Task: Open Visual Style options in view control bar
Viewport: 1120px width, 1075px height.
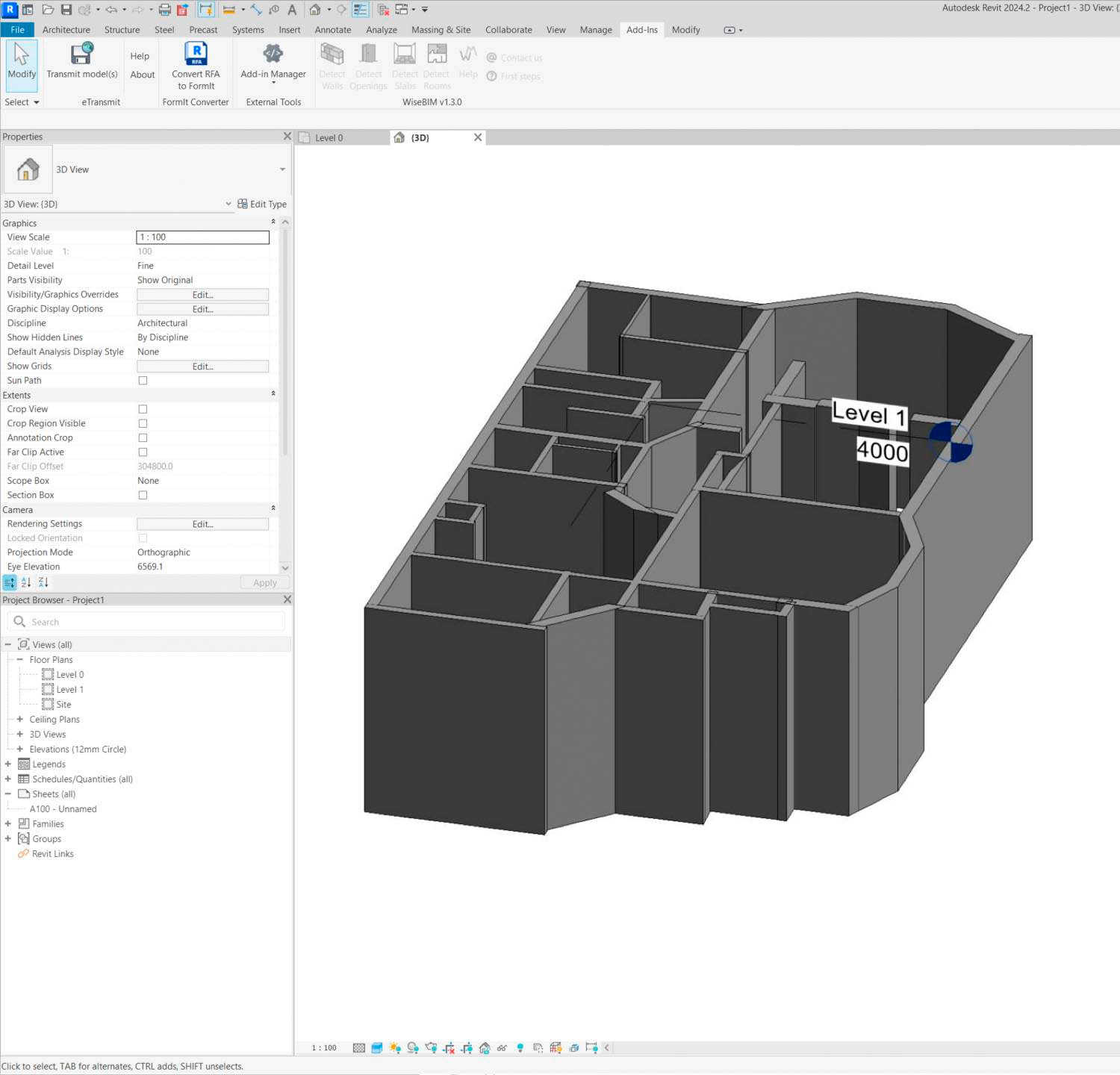Action: click(x=378, y=1047)
